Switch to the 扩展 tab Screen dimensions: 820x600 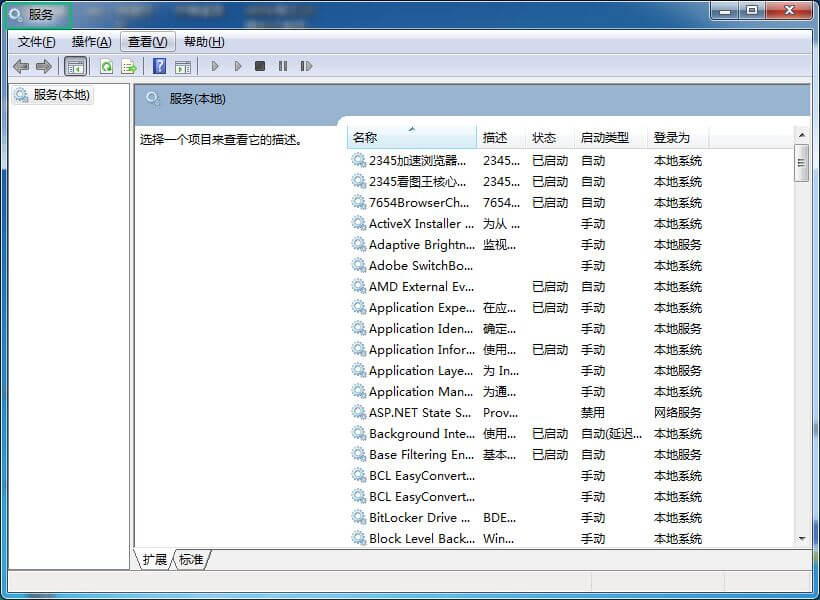[x=154, y=560]
